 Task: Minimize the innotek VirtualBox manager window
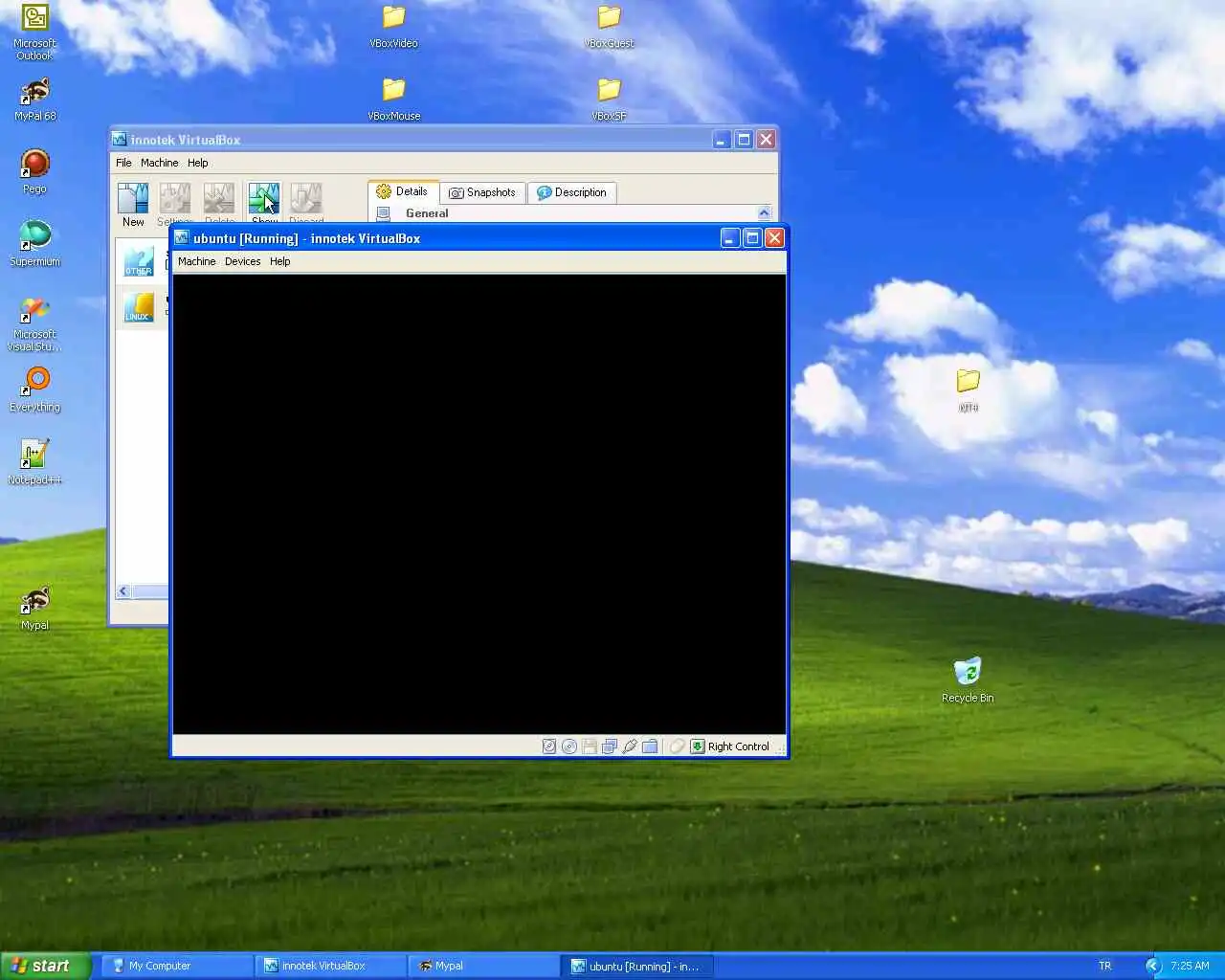pos(722,140)
